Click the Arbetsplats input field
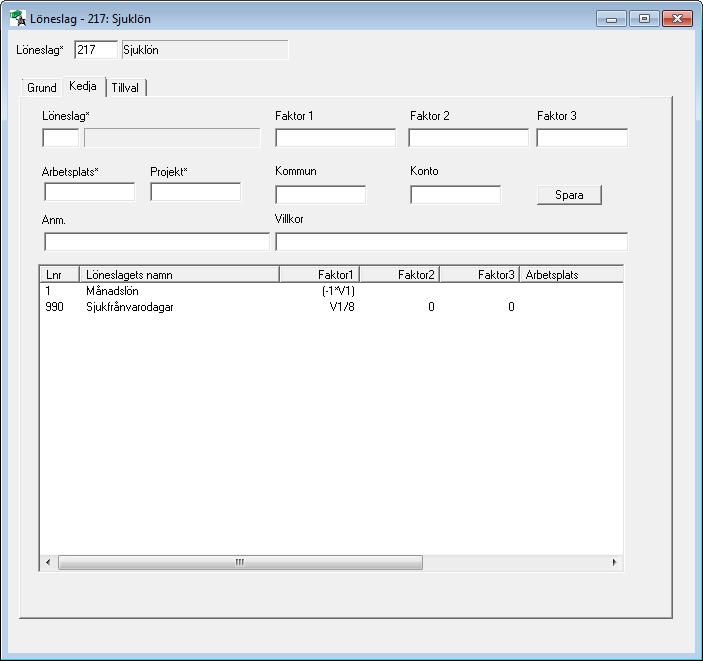This screenshot has height=661, width=703. (x=89, y=192)
